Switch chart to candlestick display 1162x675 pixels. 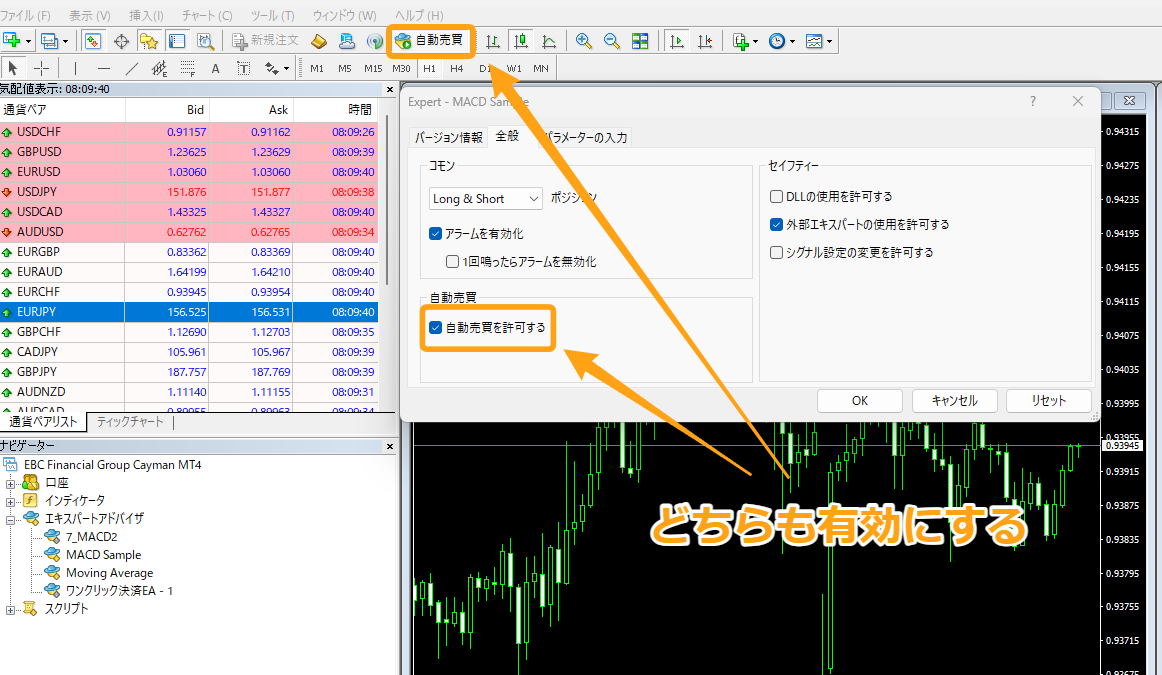click(520, 41)
